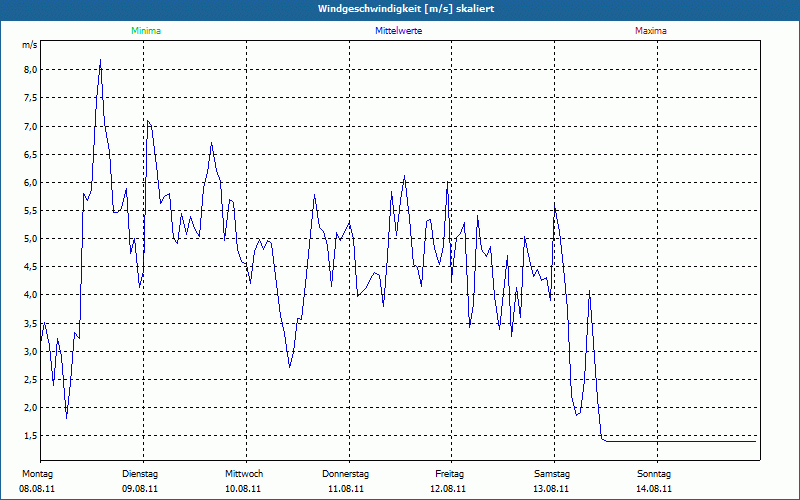This screenshot has width=800, height=500.
Task: Click the 6,5 y-axis value
Action: pyautogui.click(x=31, y=155)
